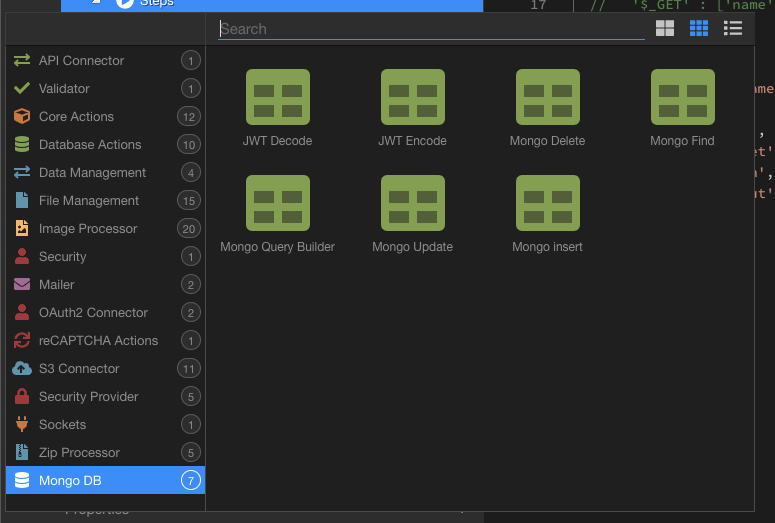Click the S3 Connector cloud icon
This screenshot has height=523, width=775.
(x=22, y=368)
